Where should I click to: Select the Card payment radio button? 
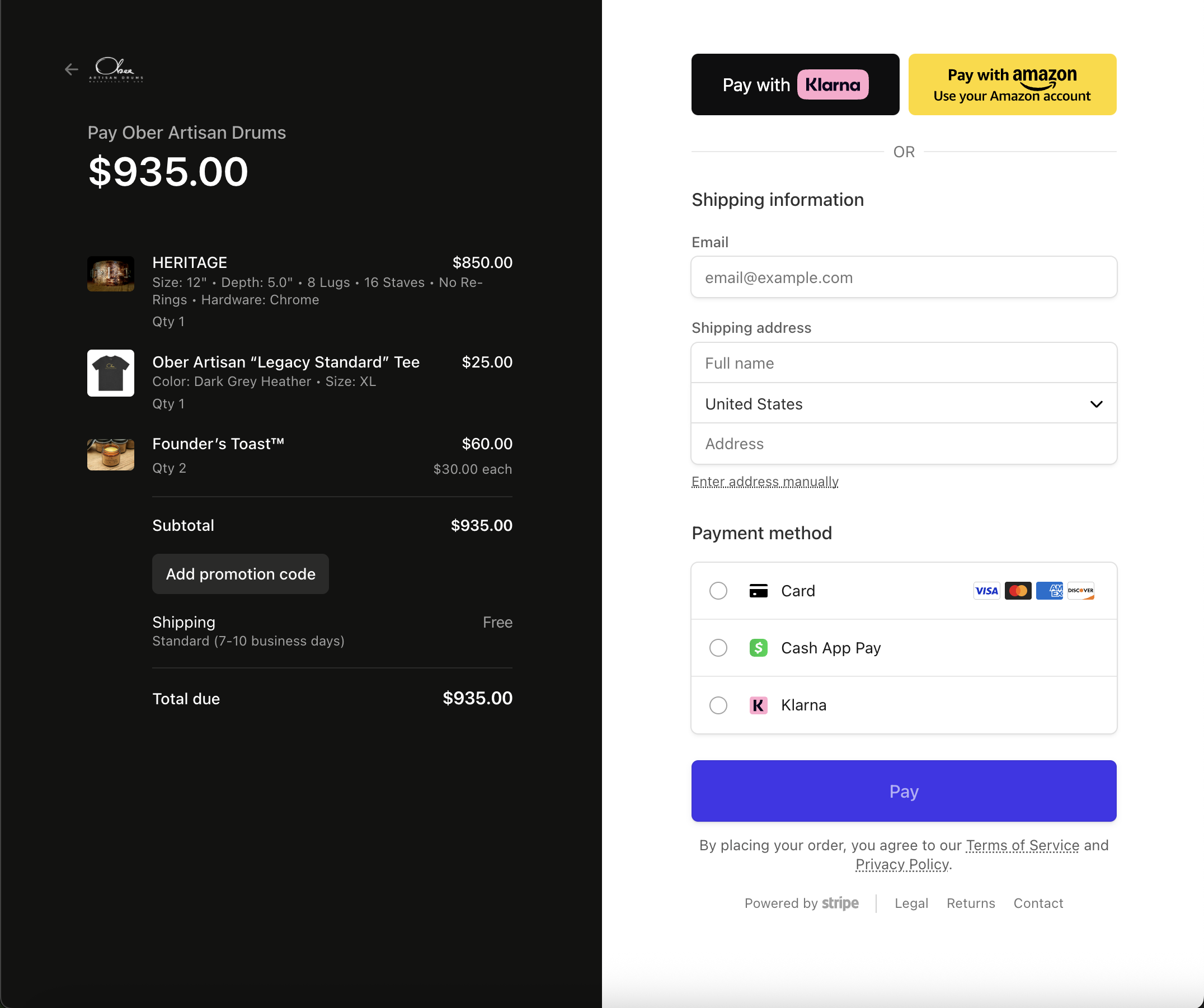click(718, 591)
